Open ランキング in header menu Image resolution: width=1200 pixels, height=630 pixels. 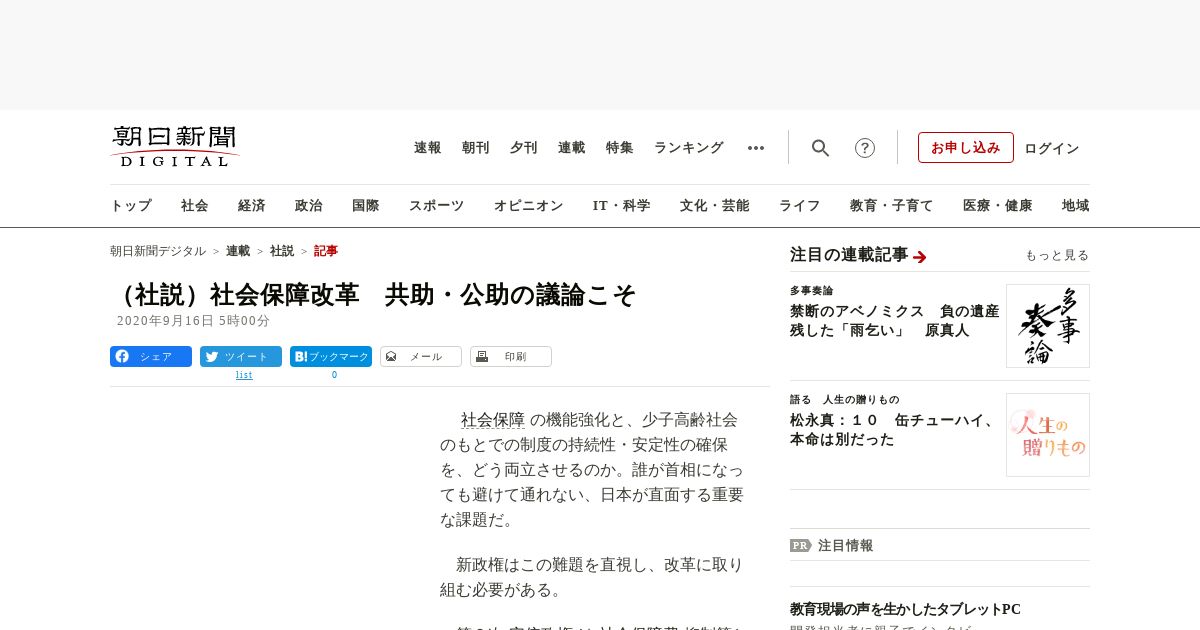pyautogui.click(x=689, y=148)
